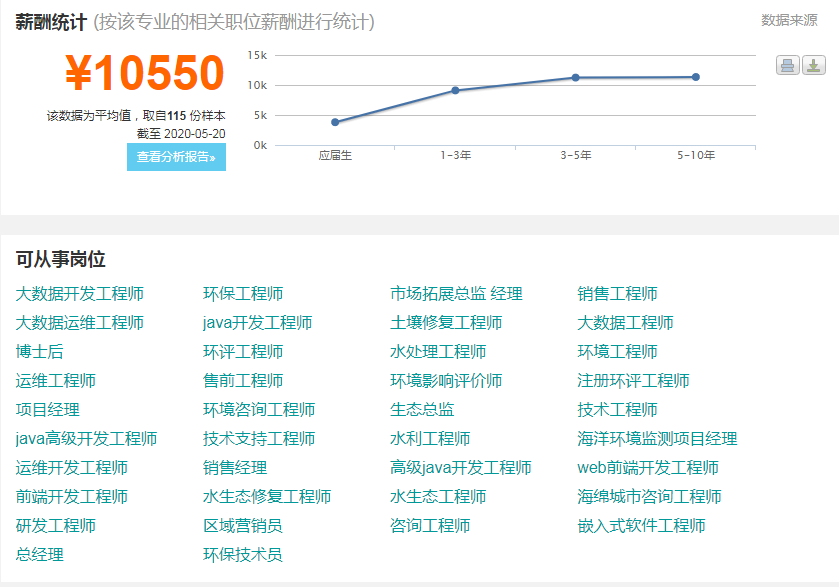Click the 大数据工程师 link
The height and width of the screenshot is (587, 839).
(626, 323)
